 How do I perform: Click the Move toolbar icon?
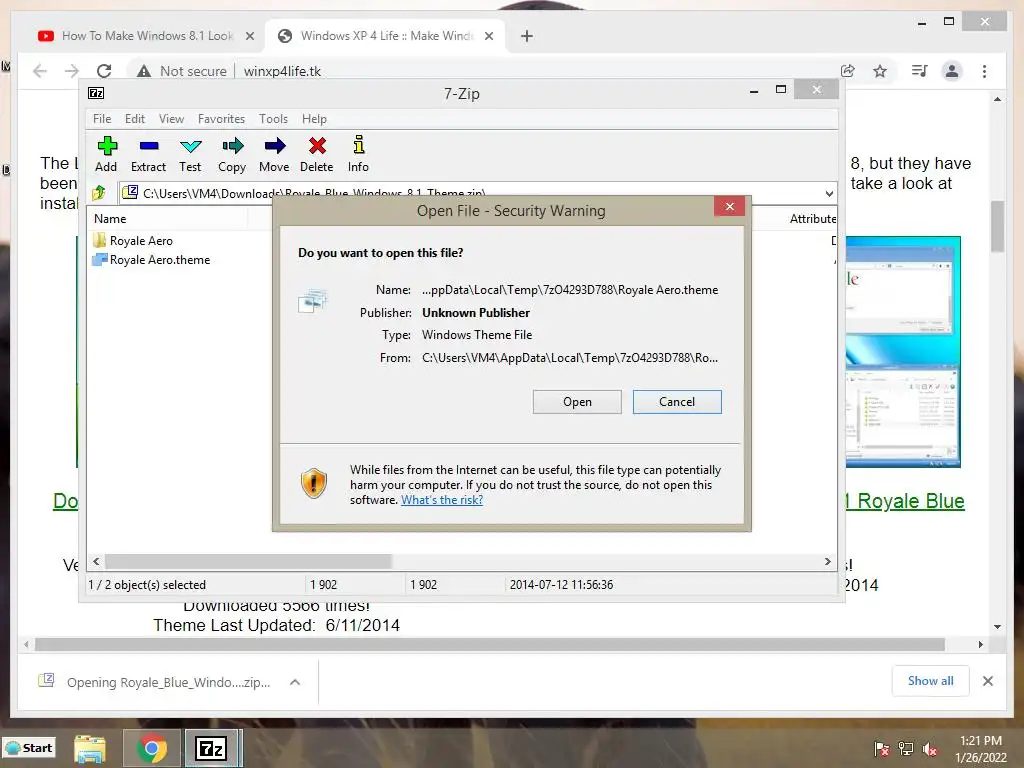[274, 154]
